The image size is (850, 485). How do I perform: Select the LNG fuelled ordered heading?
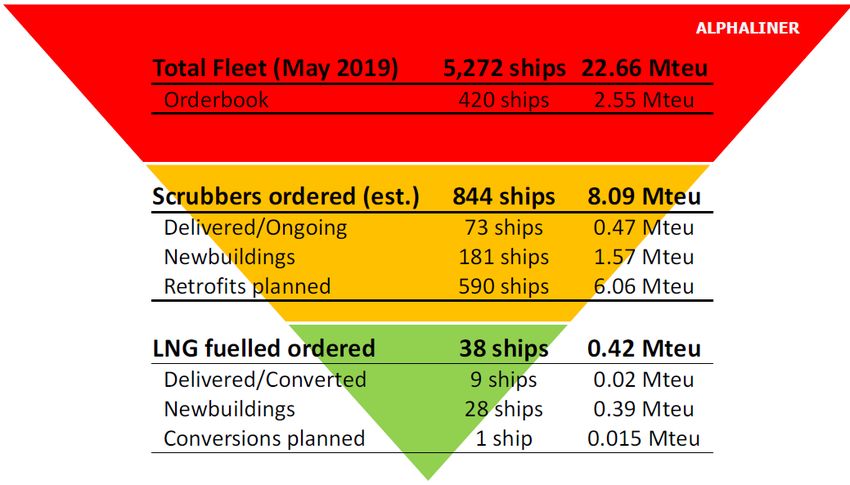tap(264, 348)
